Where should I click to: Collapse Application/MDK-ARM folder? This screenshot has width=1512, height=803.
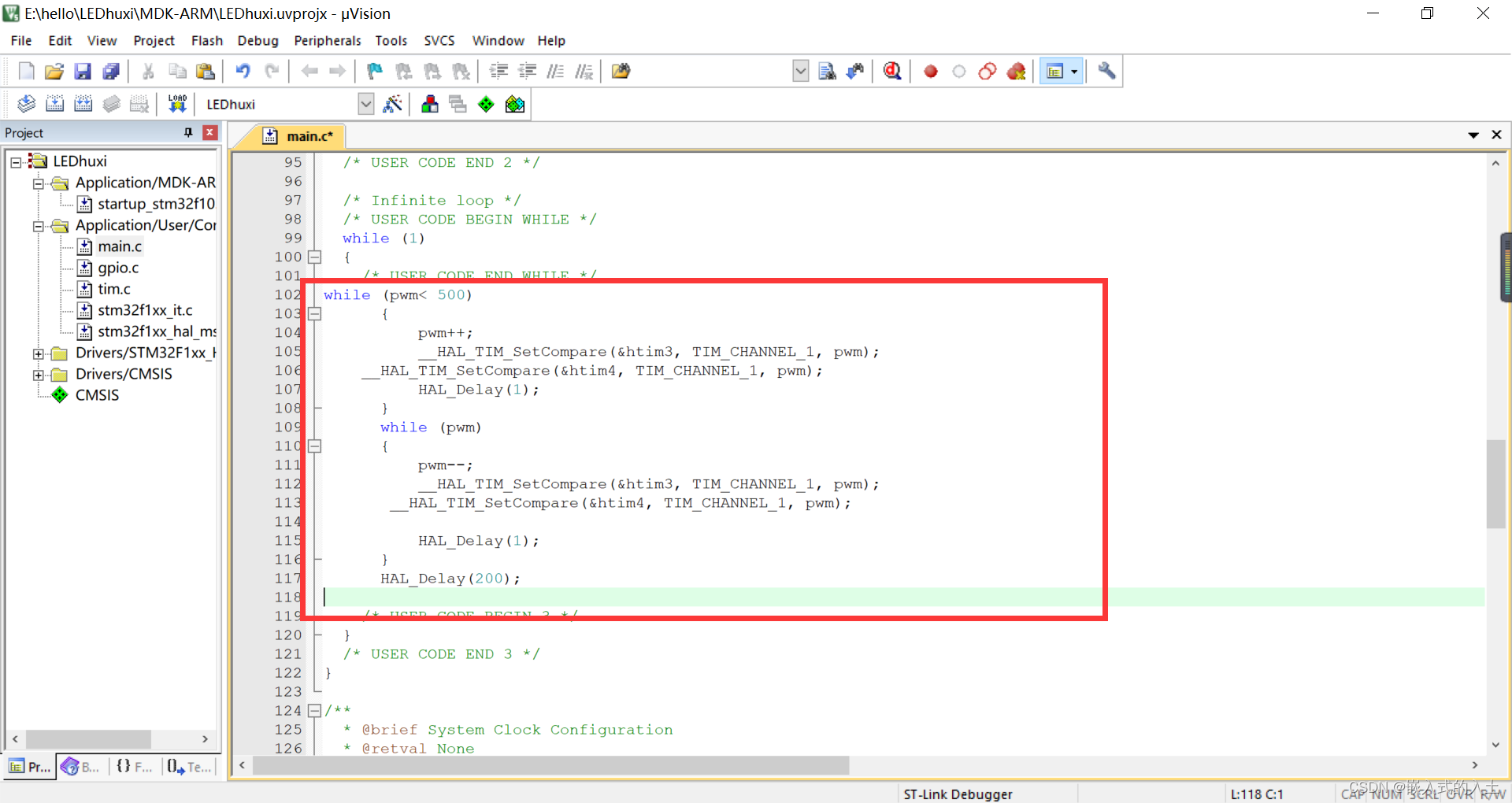38,183
